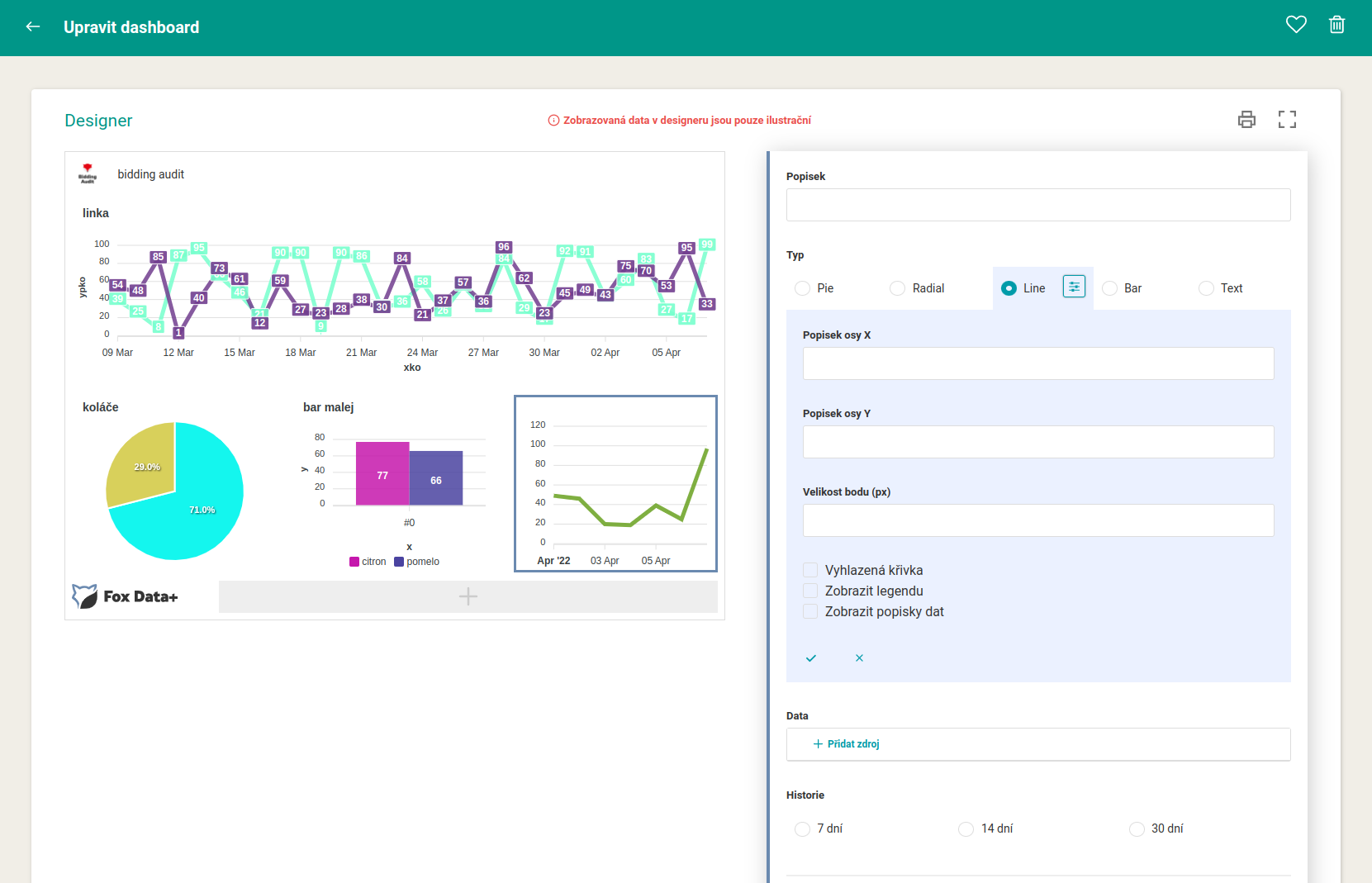Screen dimensions: 1372x883
Task: Delete dashboard using the trash icon
Action: click(x=1336, y=25)
